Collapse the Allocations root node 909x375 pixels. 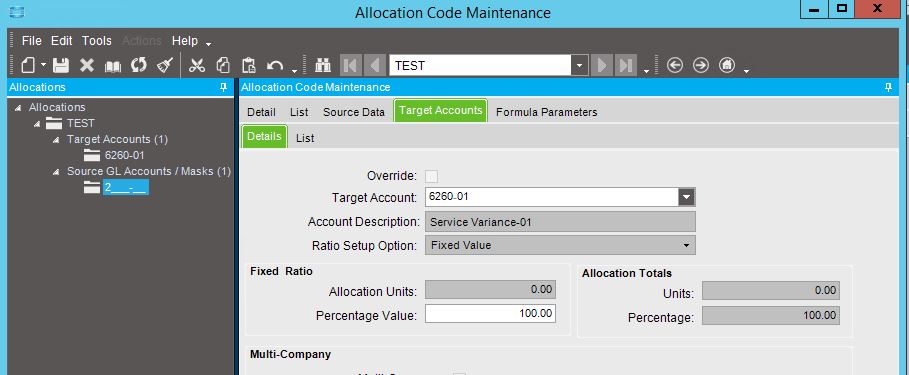tap(19, 107)
